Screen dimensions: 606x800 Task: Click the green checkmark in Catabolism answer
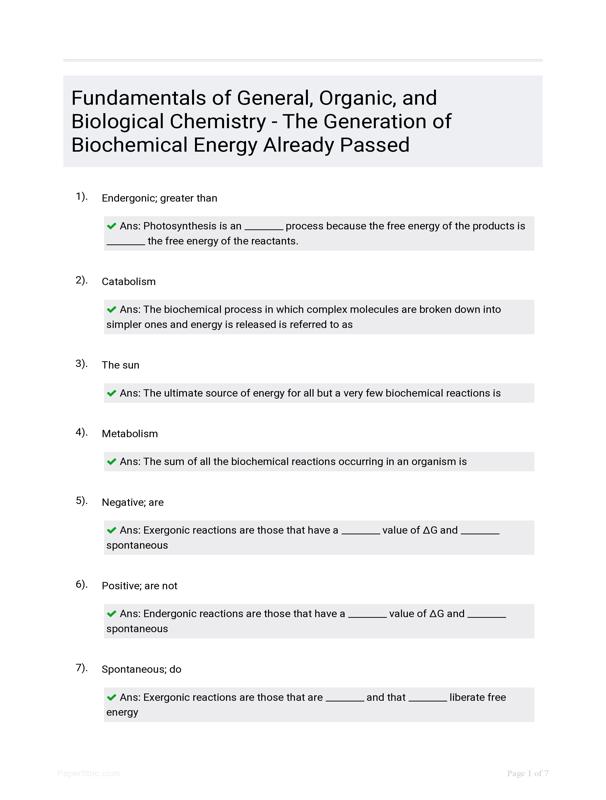click(x=111, y=310)
